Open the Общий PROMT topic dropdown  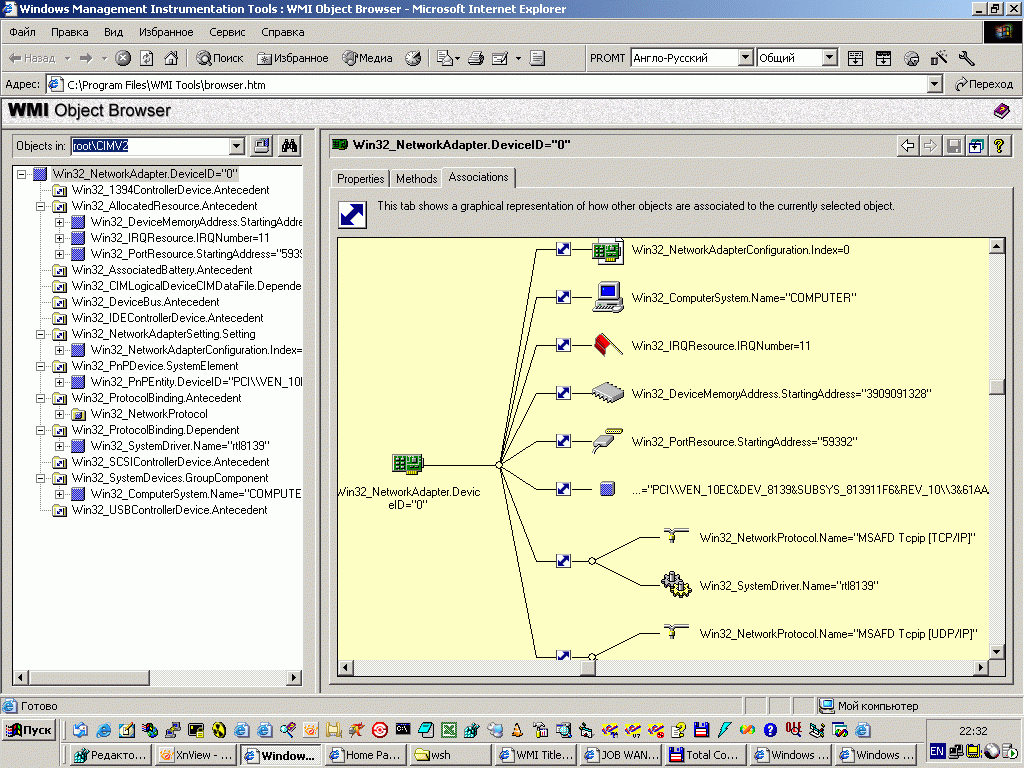point(829,57)
